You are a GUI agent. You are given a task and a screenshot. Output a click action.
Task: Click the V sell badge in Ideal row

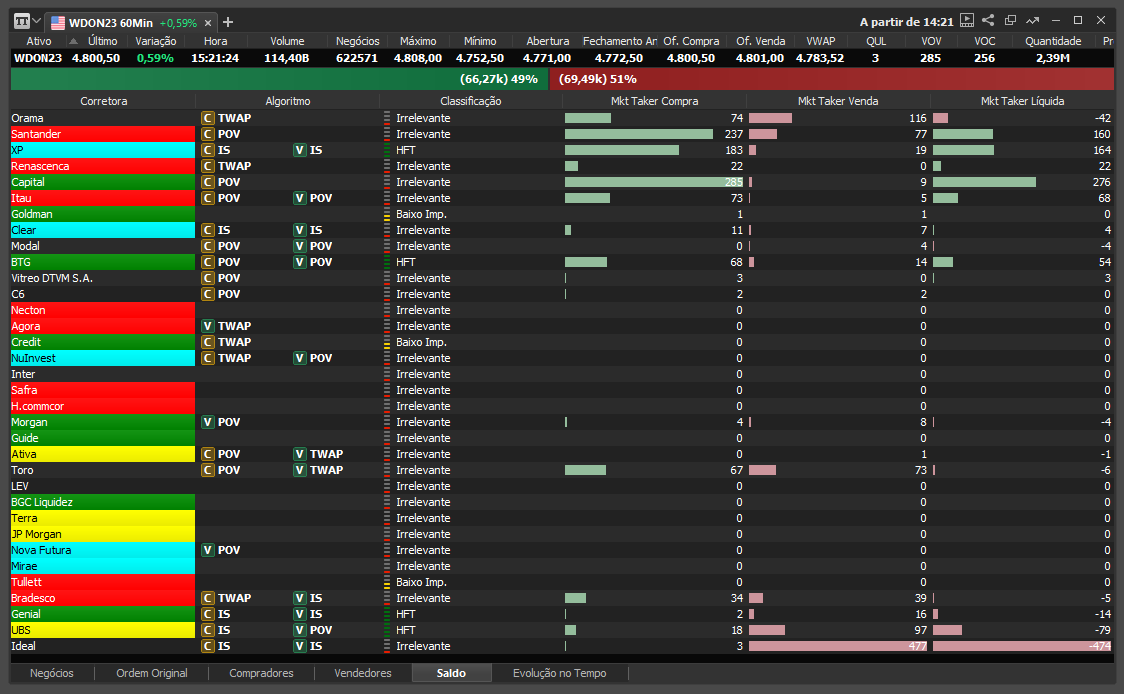click(300, 646)
